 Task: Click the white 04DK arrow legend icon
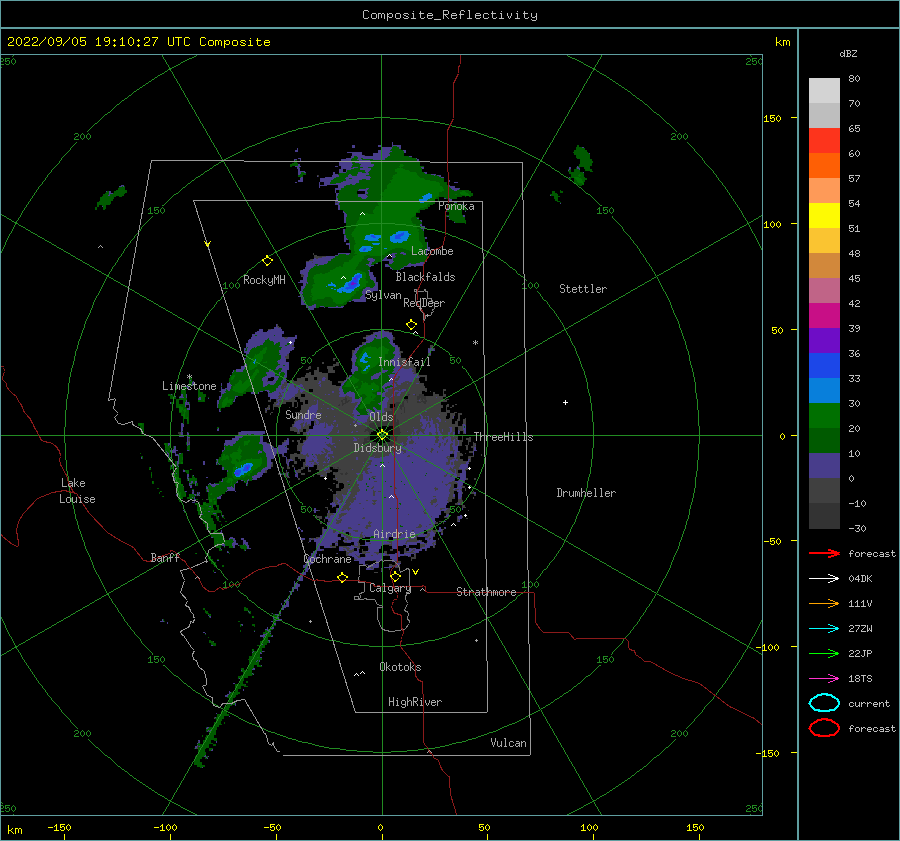click(x=824, y=579)
